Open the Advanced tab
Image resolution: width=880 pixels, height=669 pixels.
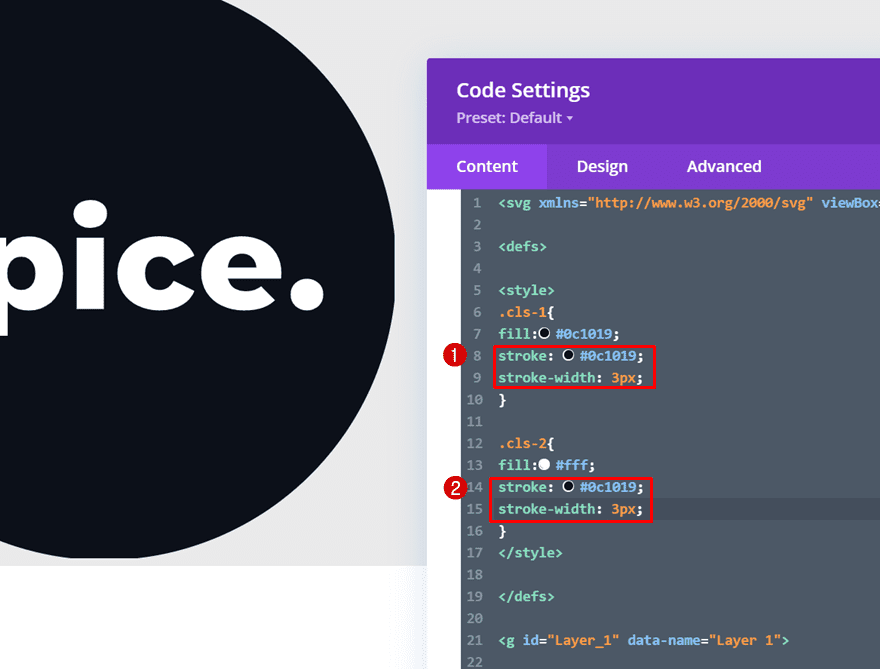(x=723, y=167)
